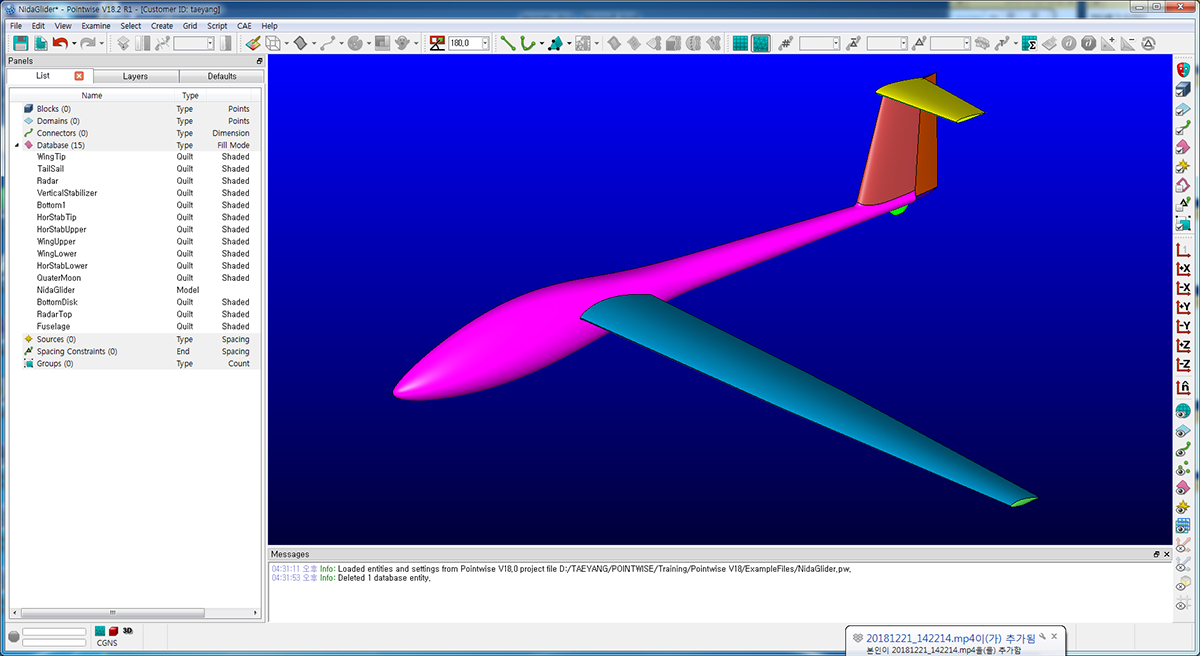The height and width of the screenshot is (656, 1200).
Task: Click the Undo red arrow icon
Action: click(61, 43)
